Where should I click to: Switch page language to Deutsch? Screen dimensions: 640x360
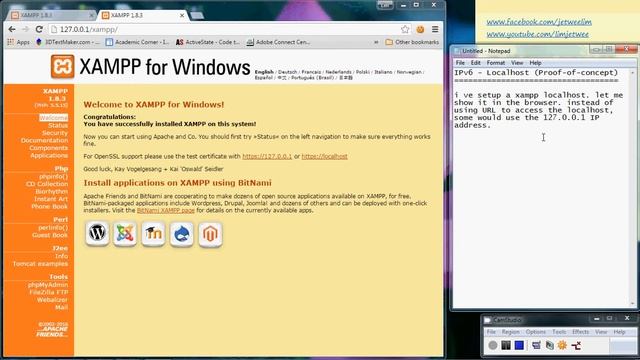coord(287,72)
